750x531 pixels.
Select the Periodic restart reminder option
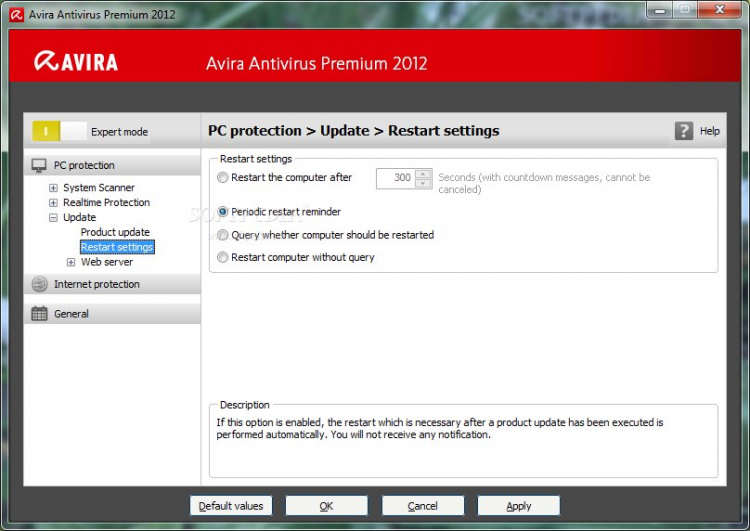point(222,211)
